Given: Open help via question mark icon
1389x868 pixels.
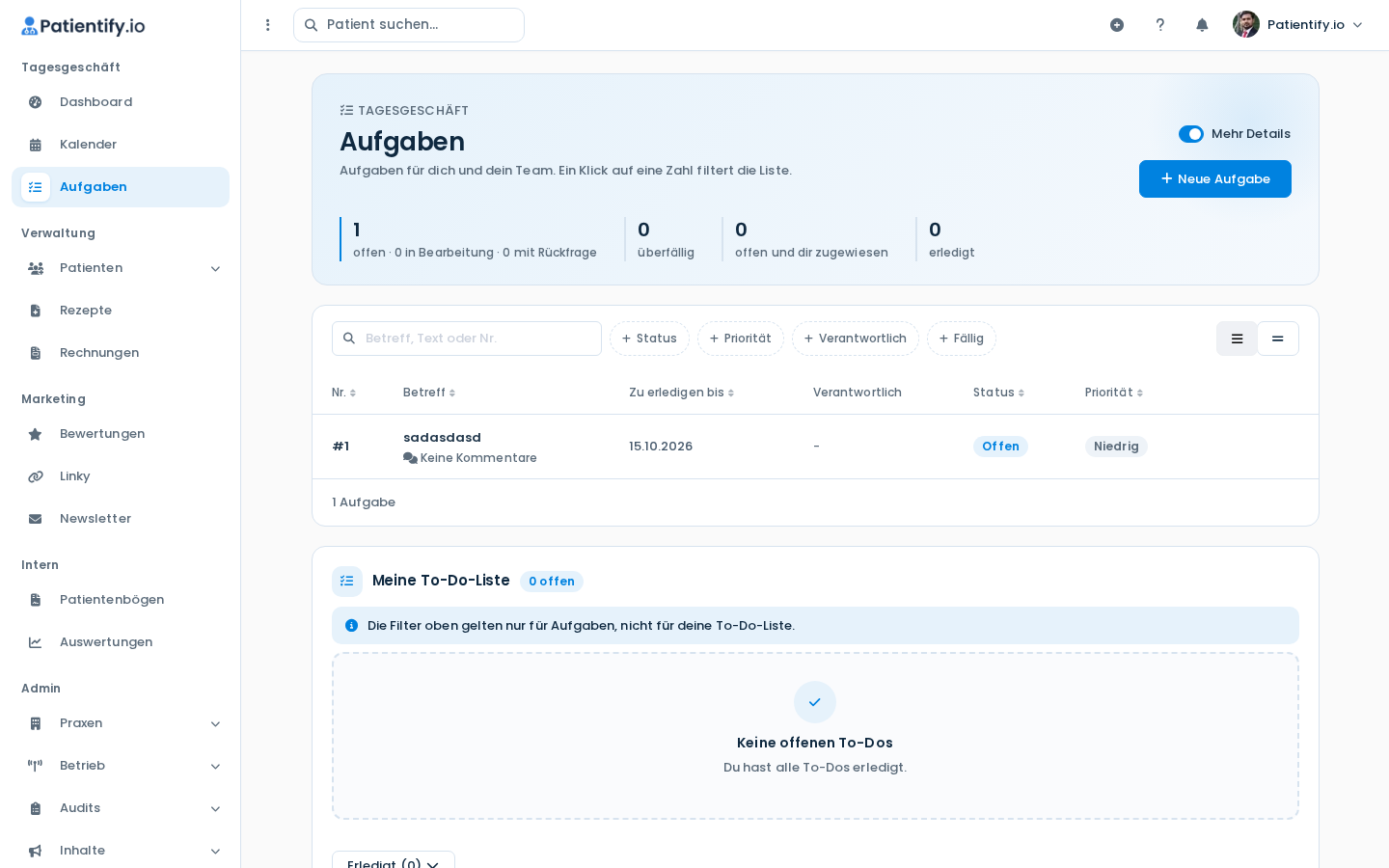Looking at the screenshot, I should click(1160, 25).
